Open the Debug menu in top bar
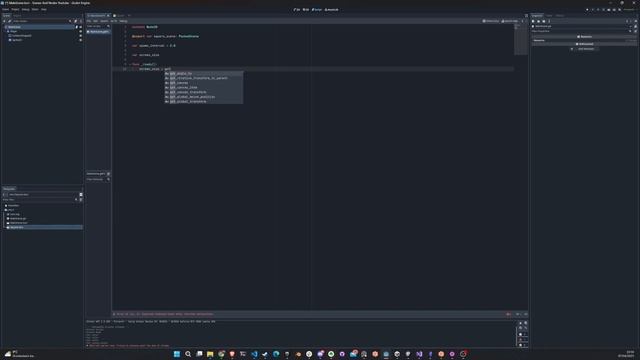This screenshot has width=640, height=360. 25,9
